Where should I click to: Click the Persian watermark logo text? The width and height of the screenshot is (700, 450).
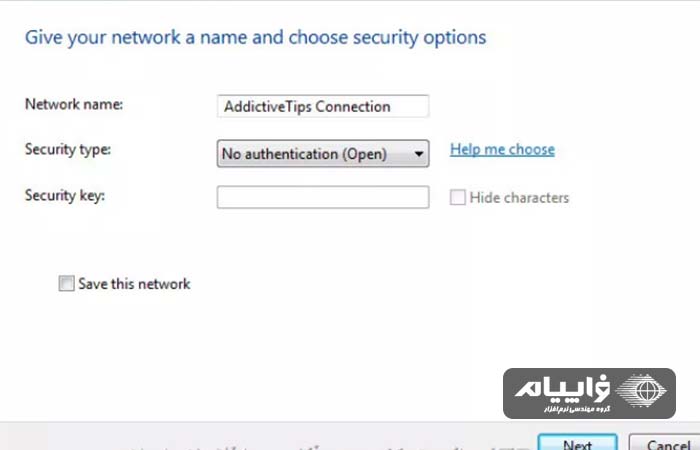[562, 388]
